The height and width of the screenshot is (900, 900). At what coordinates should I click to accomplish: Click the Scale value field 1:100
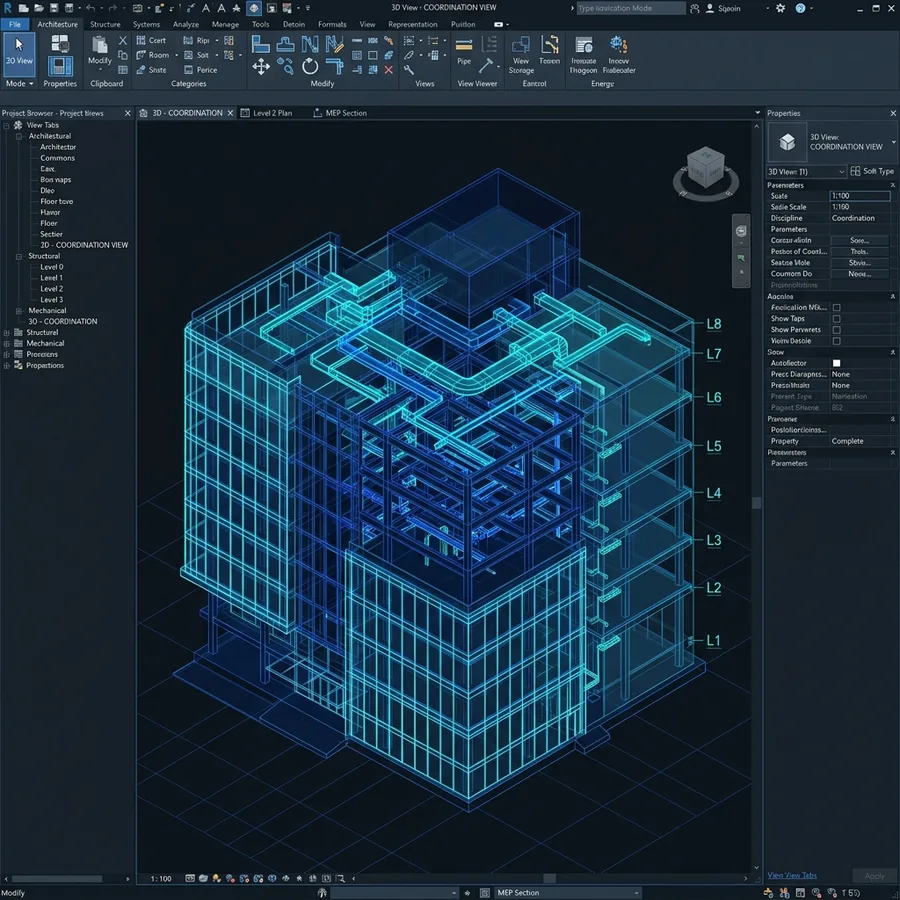tap(859, 196)
